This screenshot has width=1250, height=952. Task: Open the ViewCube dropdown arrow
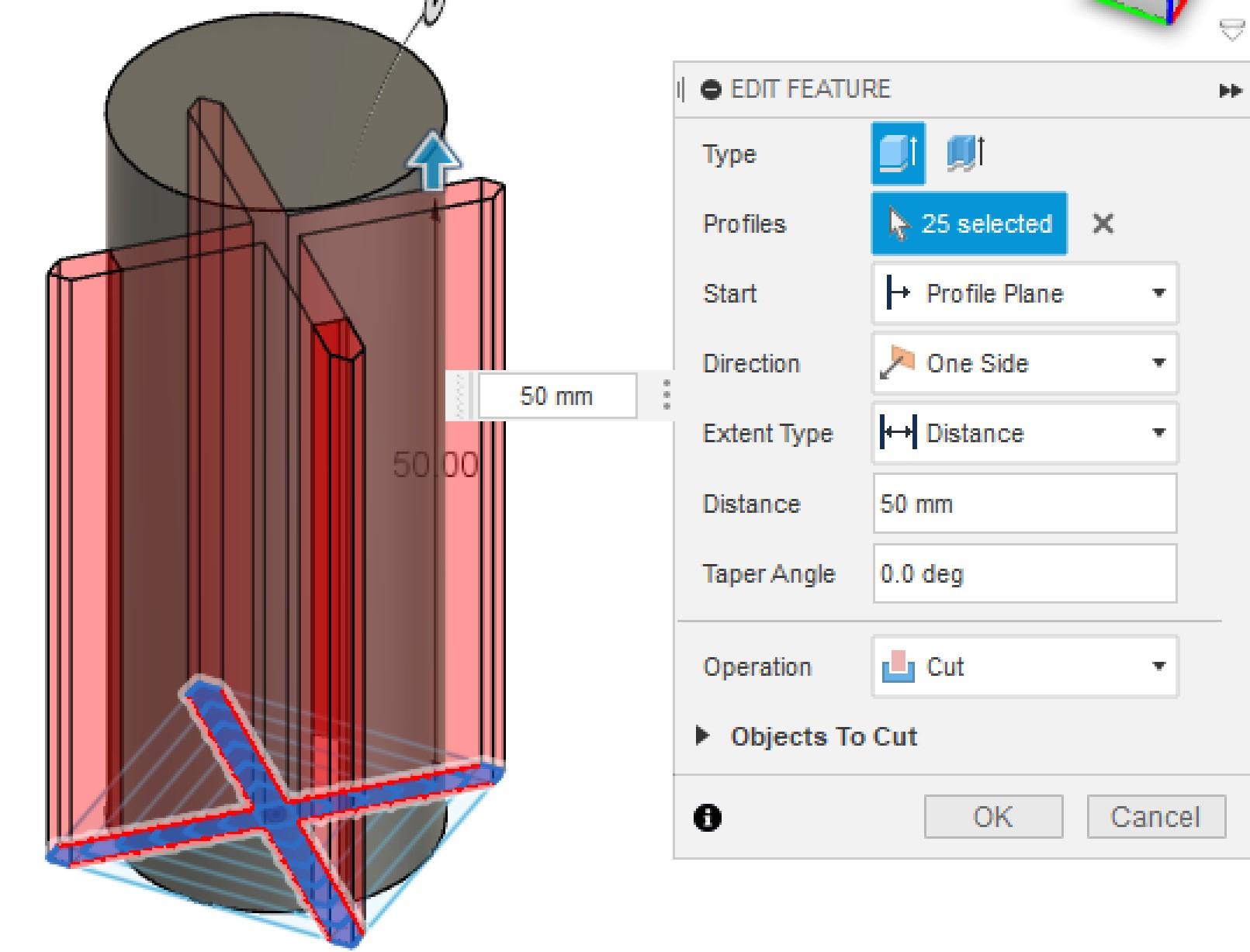[1232, 30]
